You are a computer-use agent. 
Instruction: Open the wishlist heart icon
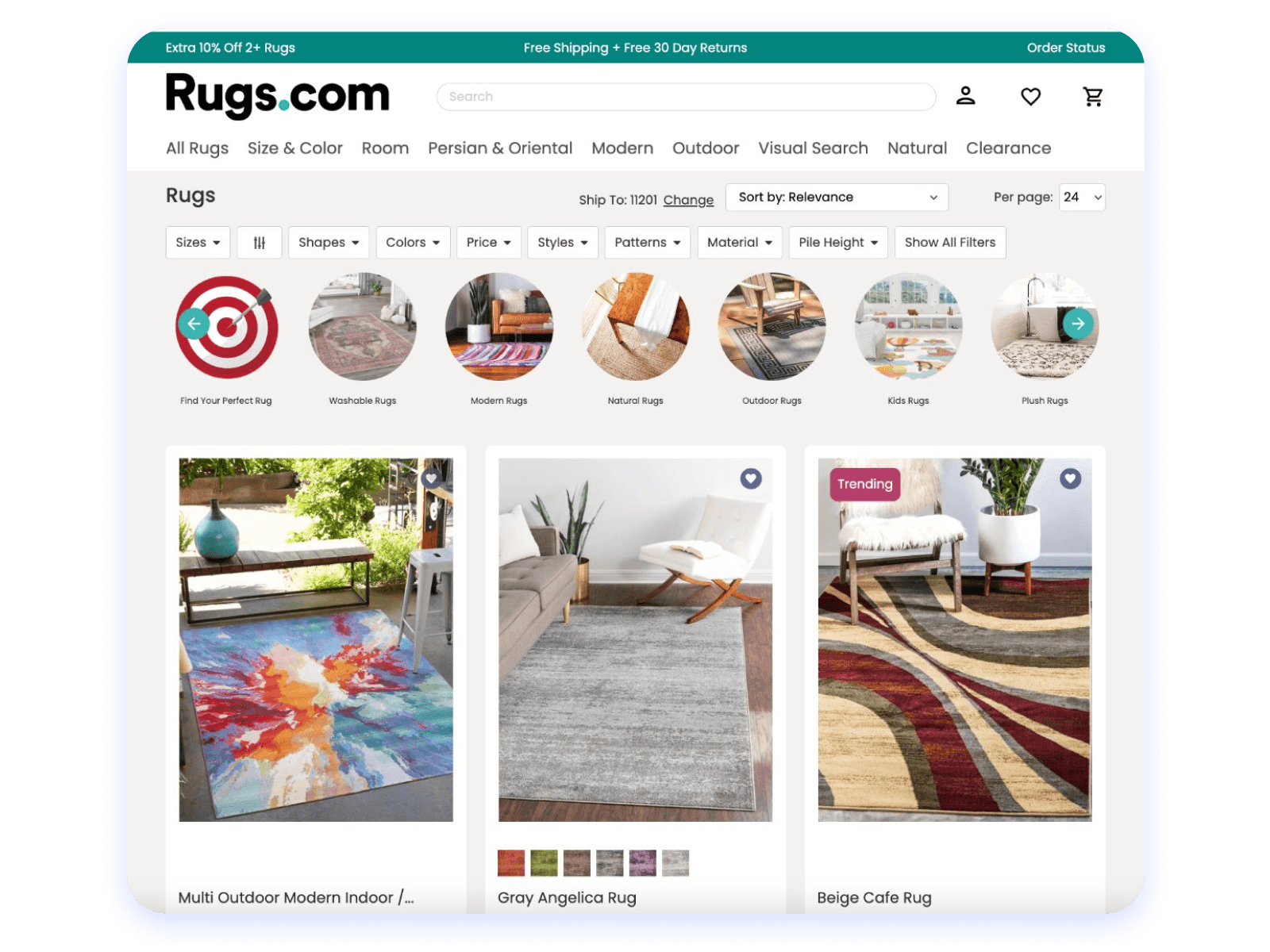1029,96
